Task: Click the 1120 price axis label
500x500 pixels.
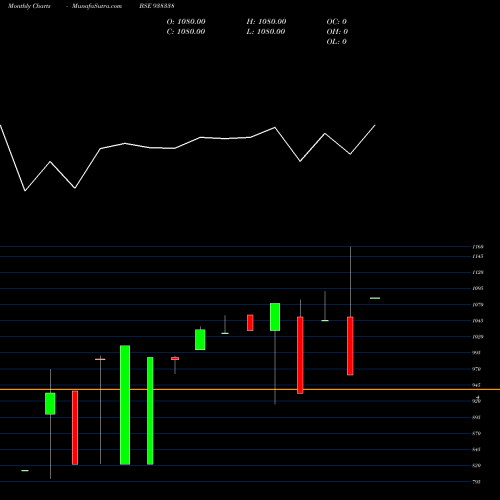Action: 478,272
